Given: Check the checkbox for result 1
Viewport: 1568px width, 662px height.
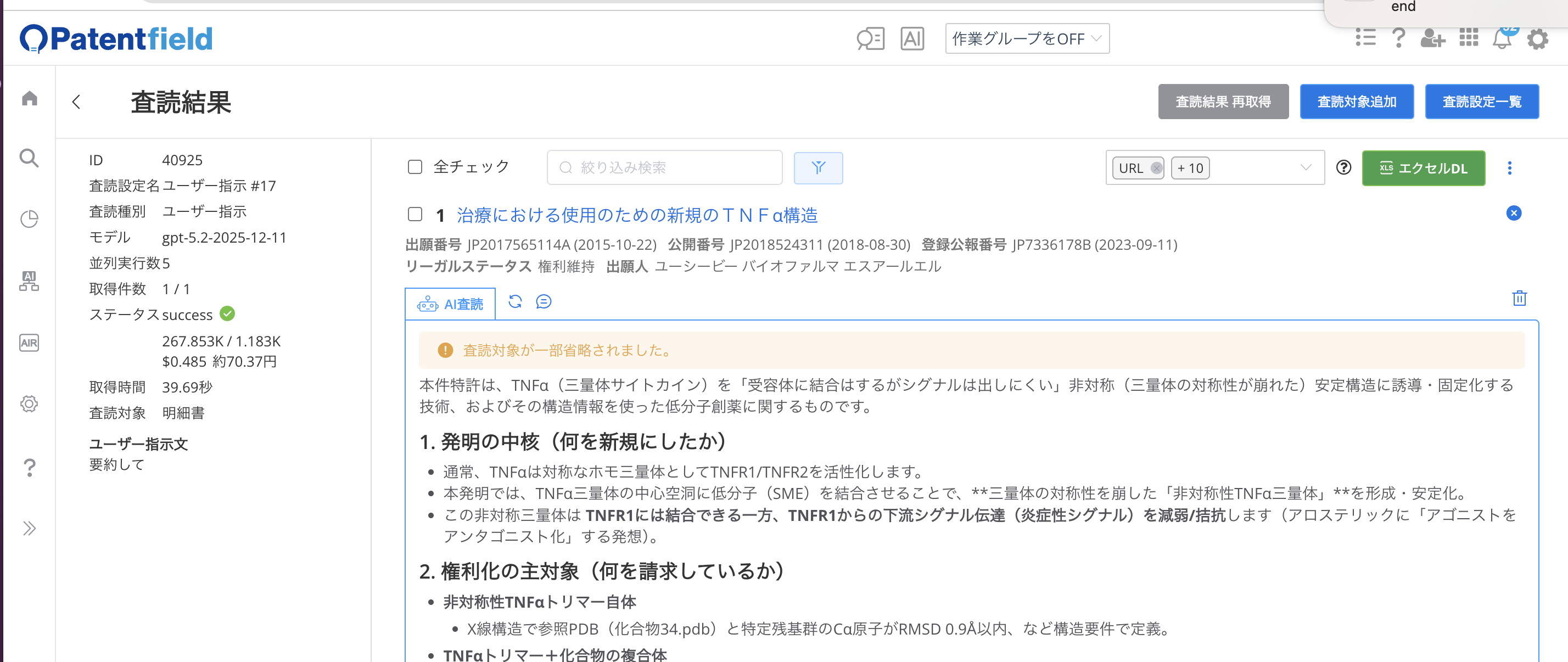Looking at the screenshot, I should click(415, 214).
